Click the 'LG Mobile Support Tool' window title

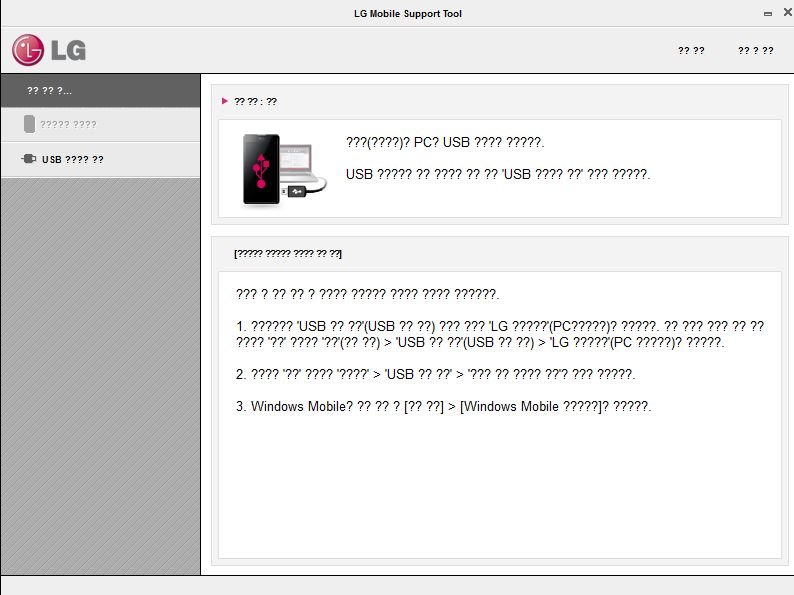pyautogui.click(x=408, y=14)
